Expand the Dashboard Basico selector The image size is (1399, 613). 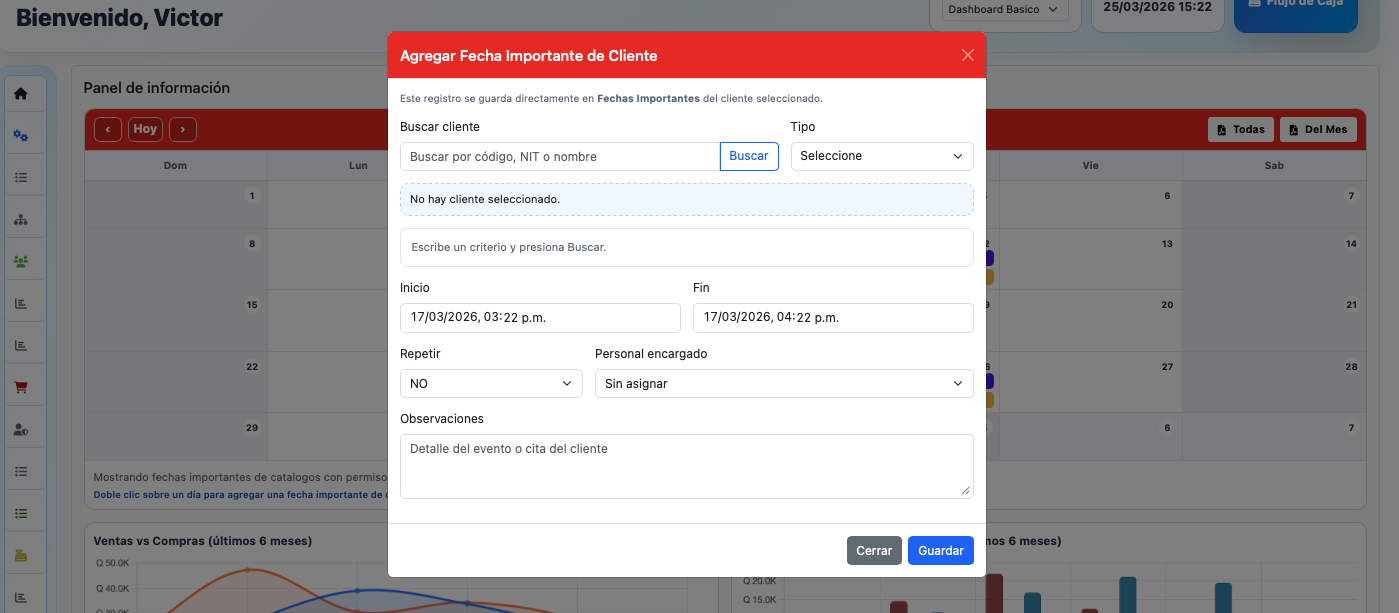click(x=1004, y=10)
